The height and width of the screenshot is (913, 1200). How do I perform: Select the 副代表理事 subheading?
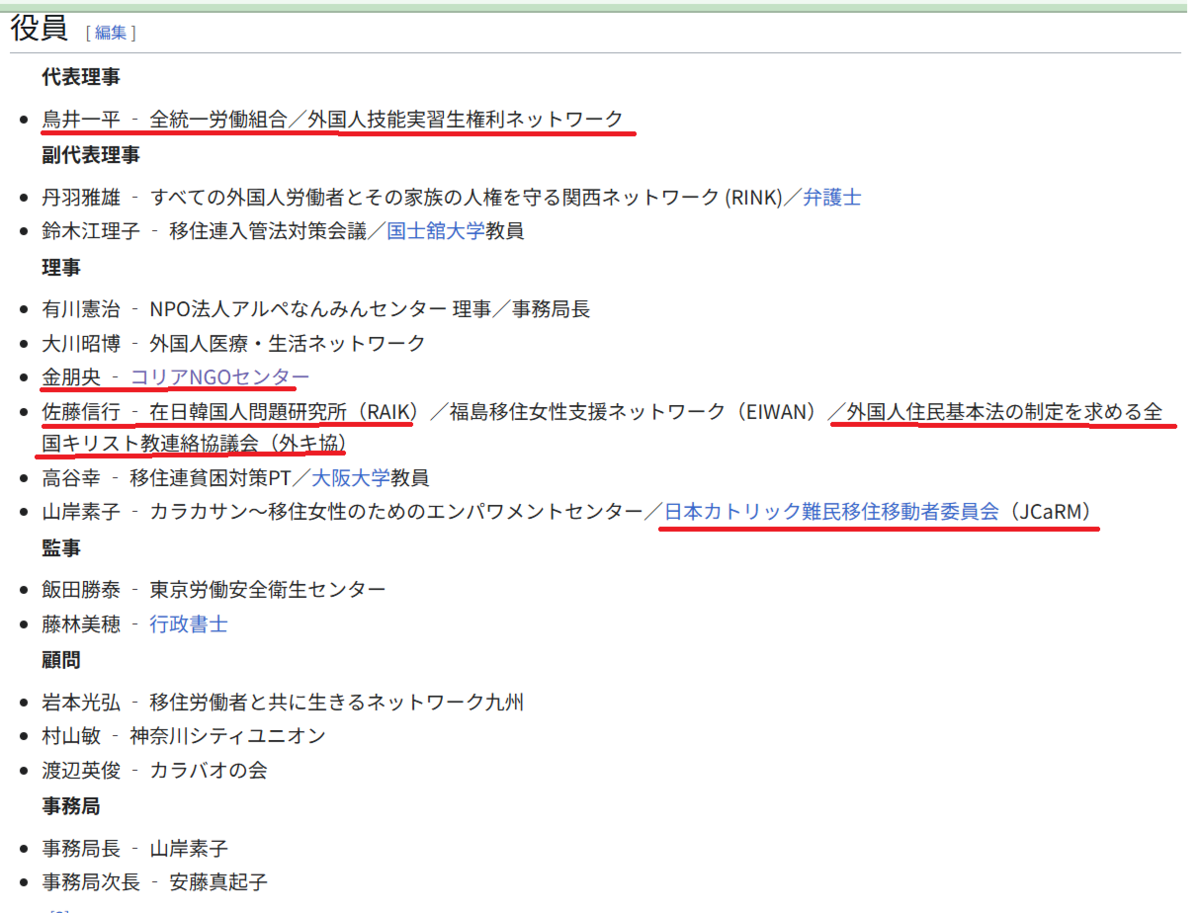coord(91,155)
